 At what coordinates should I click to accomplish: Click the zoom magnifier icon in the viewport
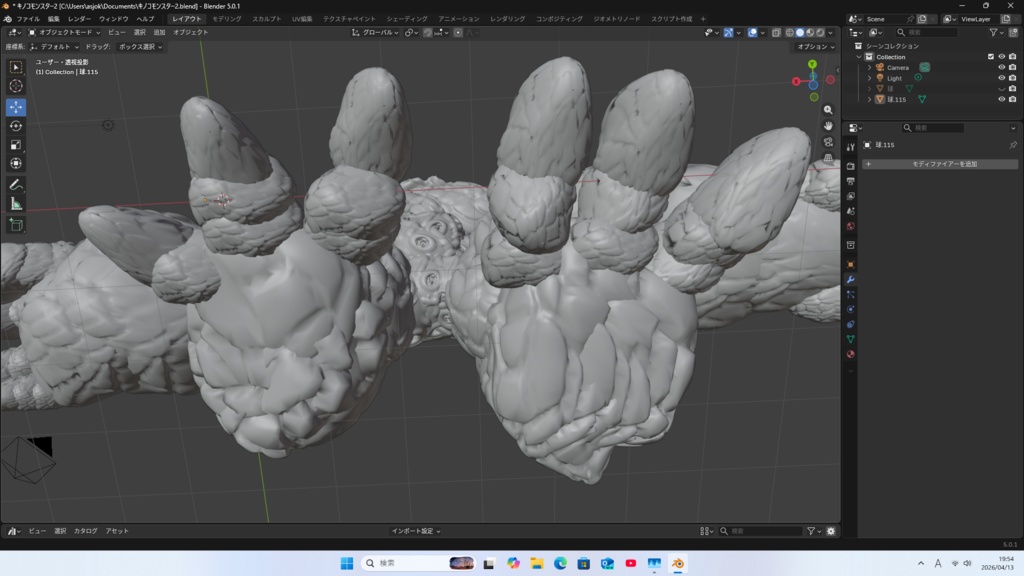tap(829, 110)
